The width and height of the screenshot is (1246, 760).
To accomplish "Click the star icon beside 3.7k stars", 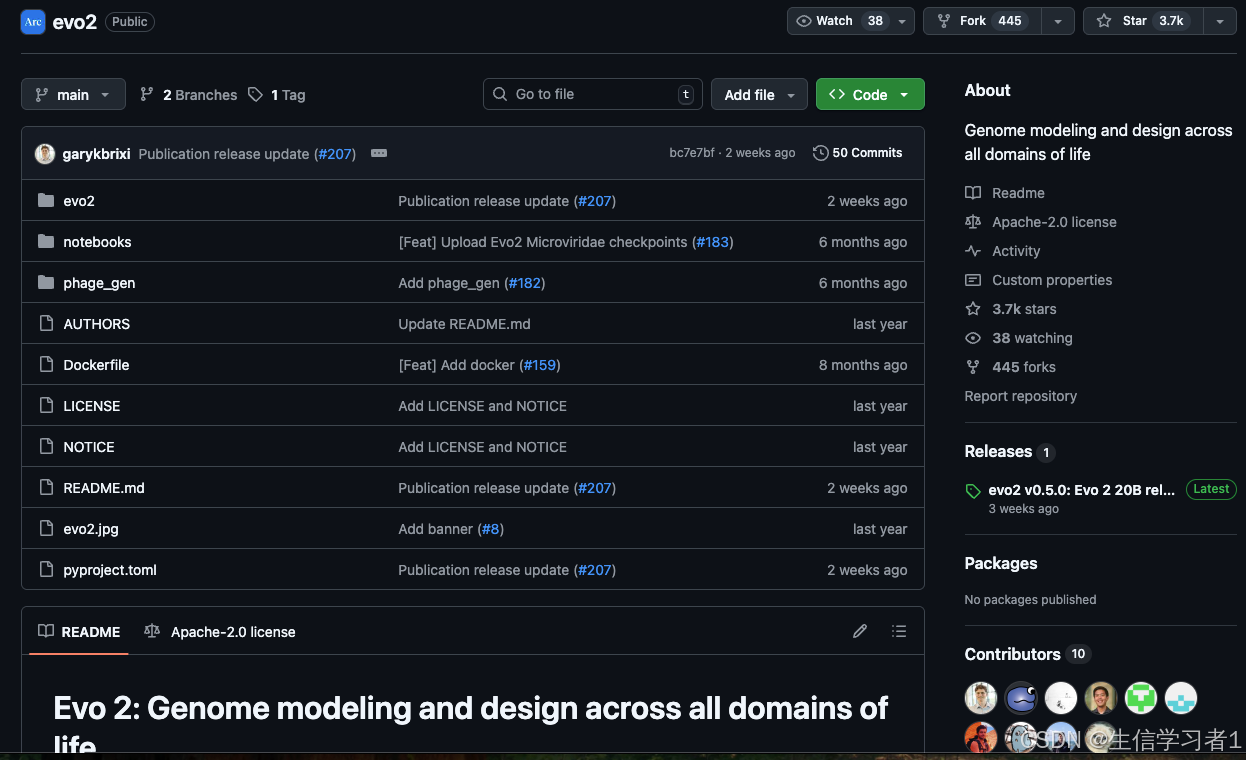I will [973, 309].
